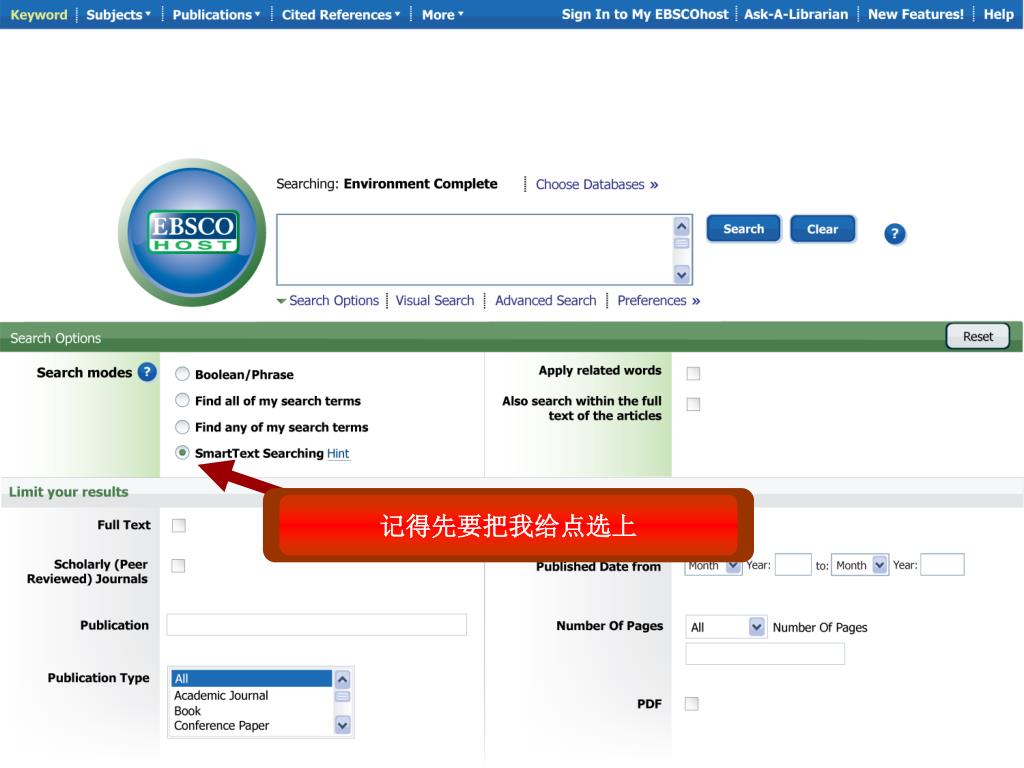Click the Search button
This screenshot has width=1024, height=768.
point(743,229)
